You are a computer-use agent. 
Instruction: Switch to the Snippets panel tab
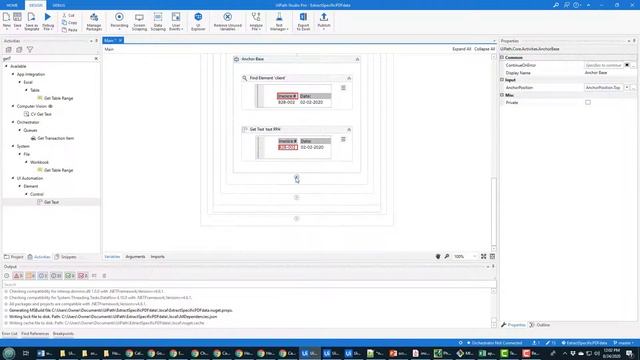click(x=66, y=257)
